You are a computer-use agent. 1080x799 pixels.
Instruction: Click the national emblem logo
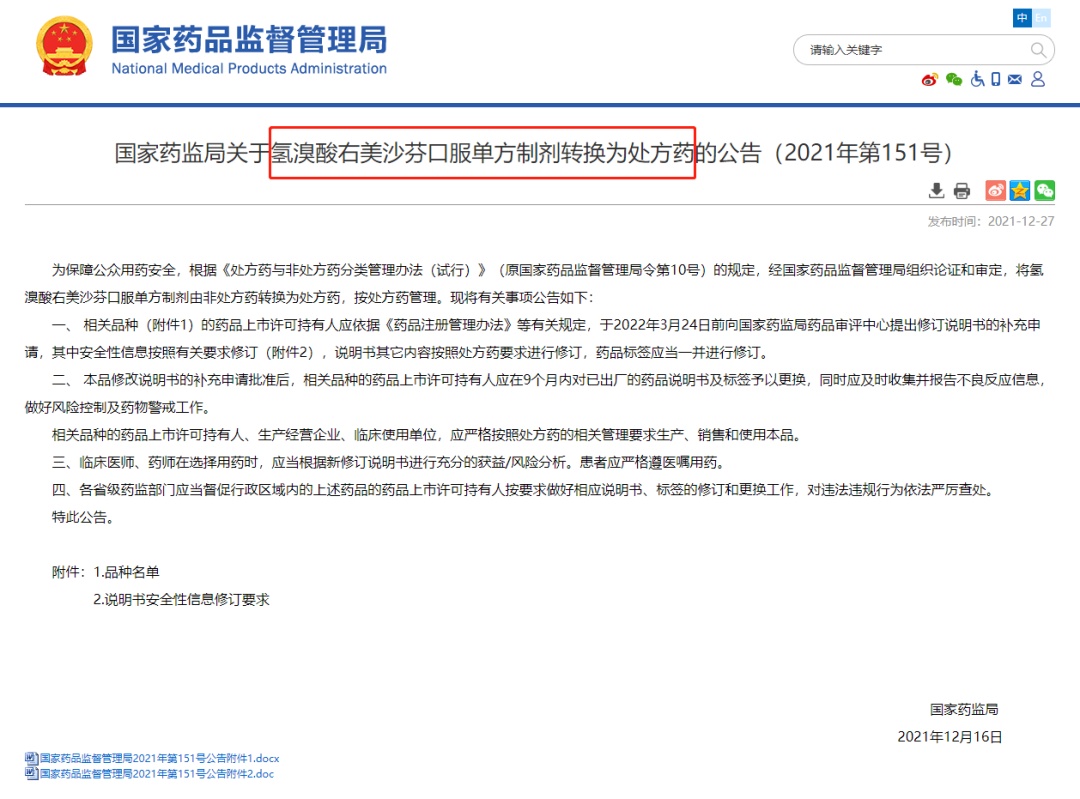(x=64, y=44)
